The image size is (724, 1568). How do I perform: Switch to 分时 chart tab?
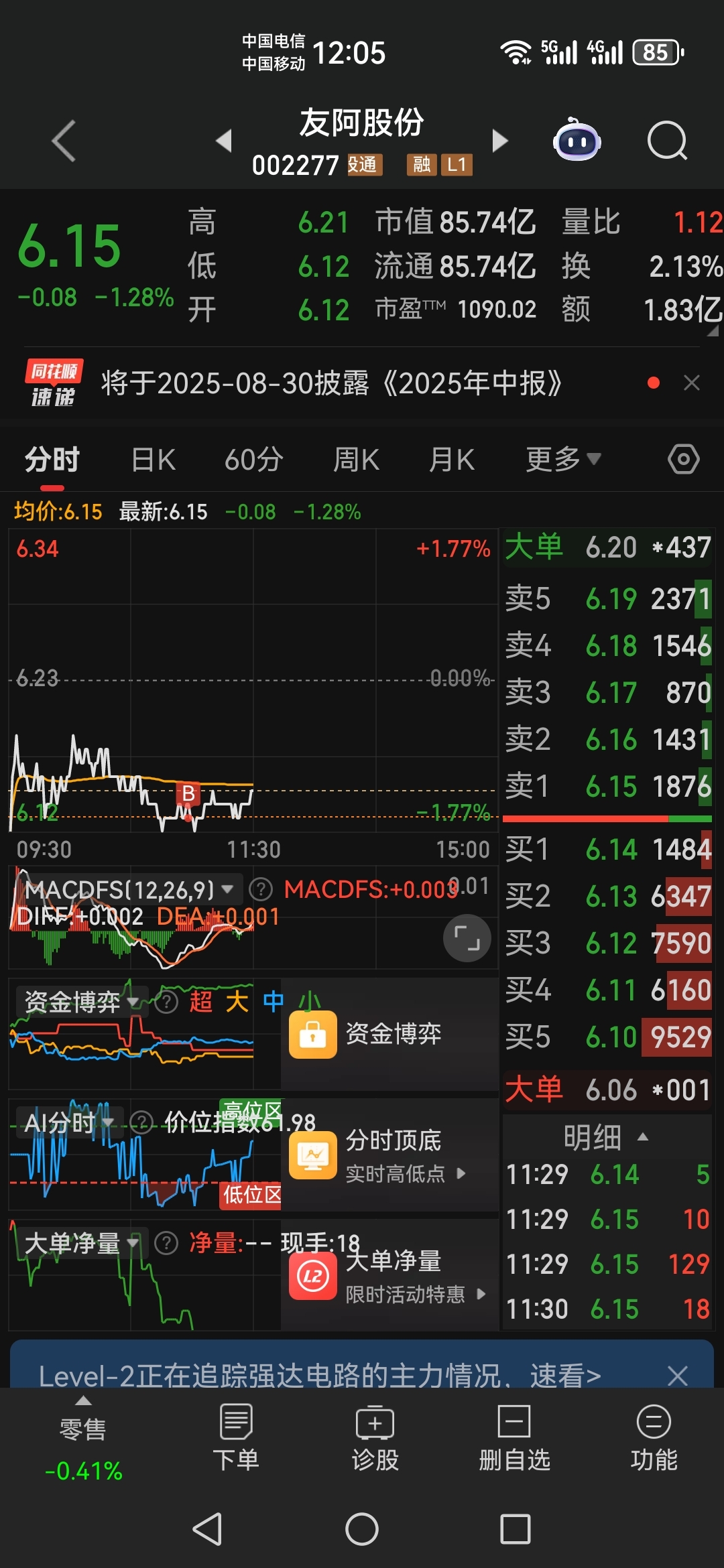coord(52,460)
